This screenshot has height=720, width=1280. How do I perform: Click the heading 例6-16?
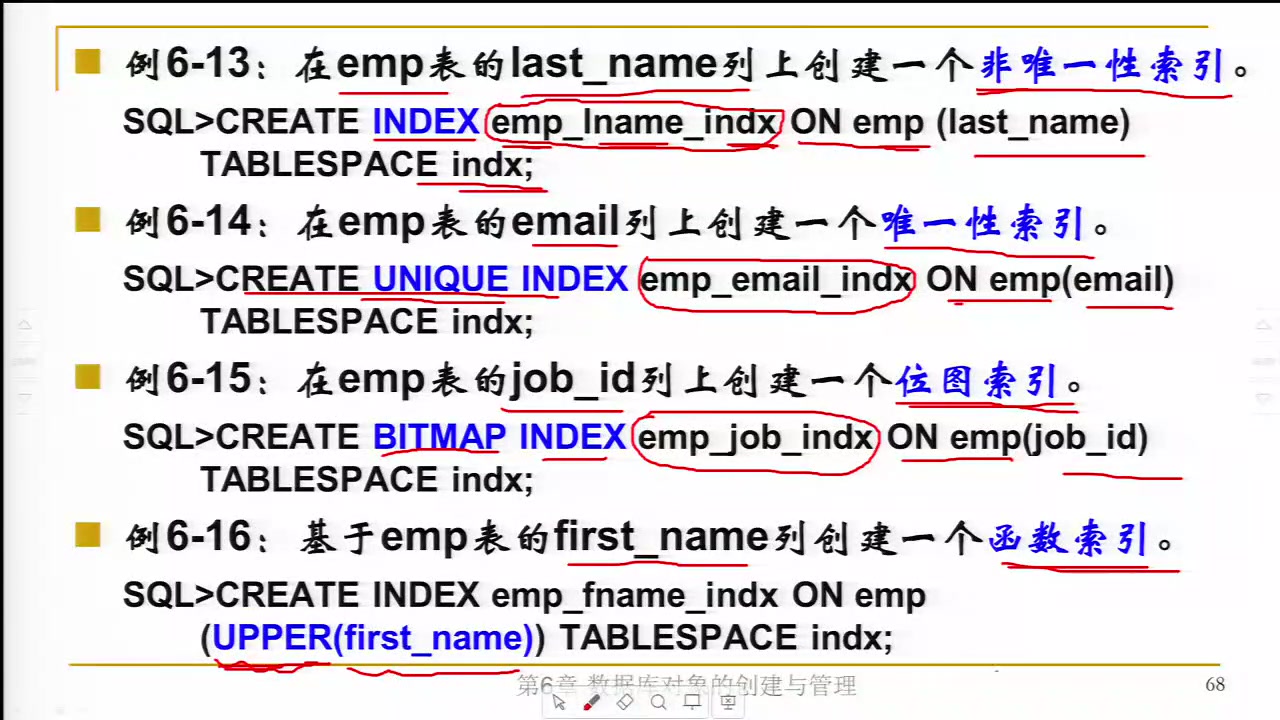188,538
